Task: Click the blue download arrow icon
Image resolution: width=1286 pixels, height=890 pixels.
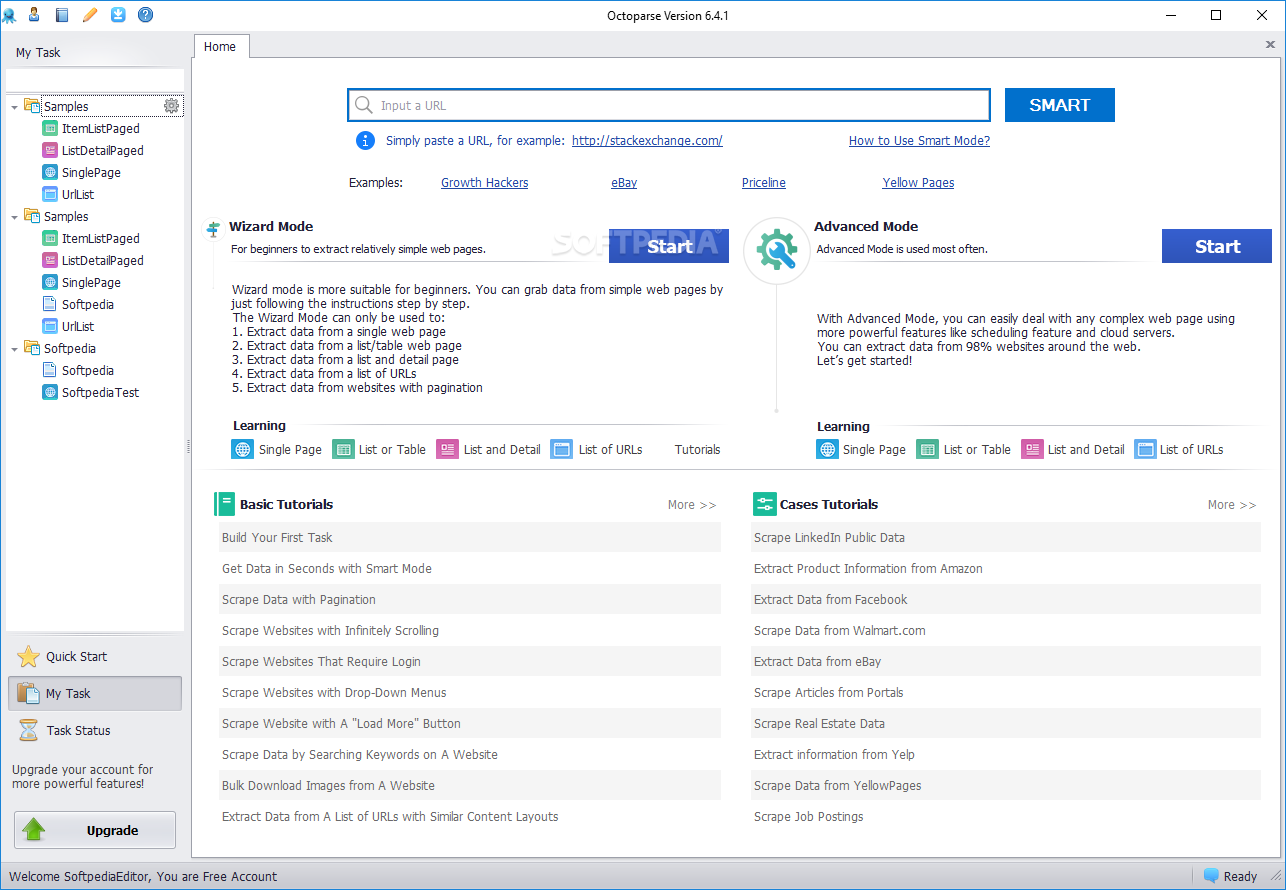Action: (118, 14)
